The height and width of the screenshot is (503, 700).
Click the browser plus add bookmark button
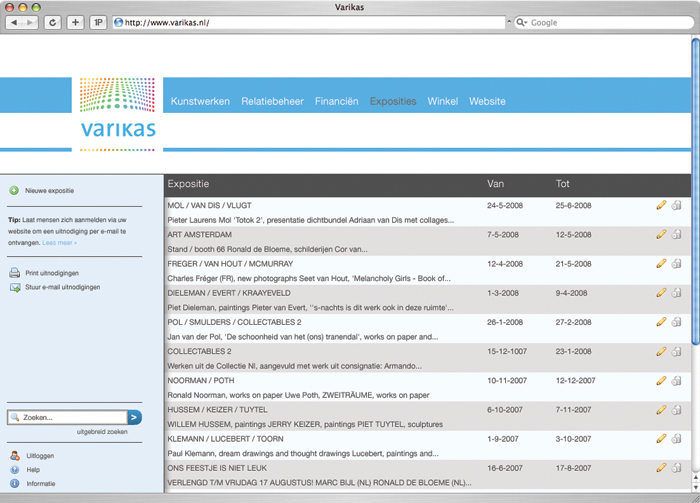(75, 22)
